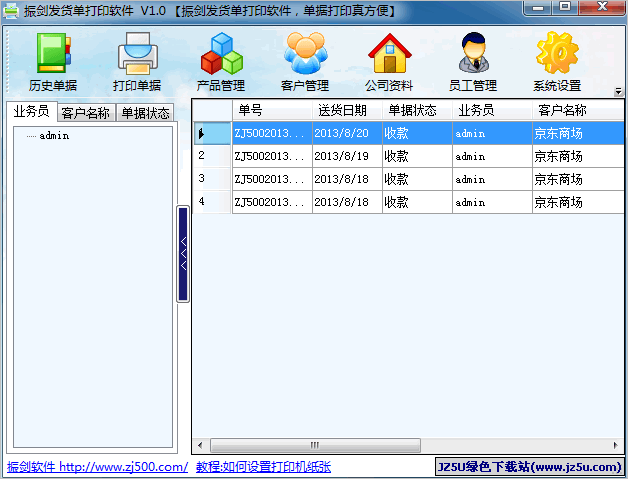Click the scrollbar right arrow

pyautogui.click(x=616, y=445)
